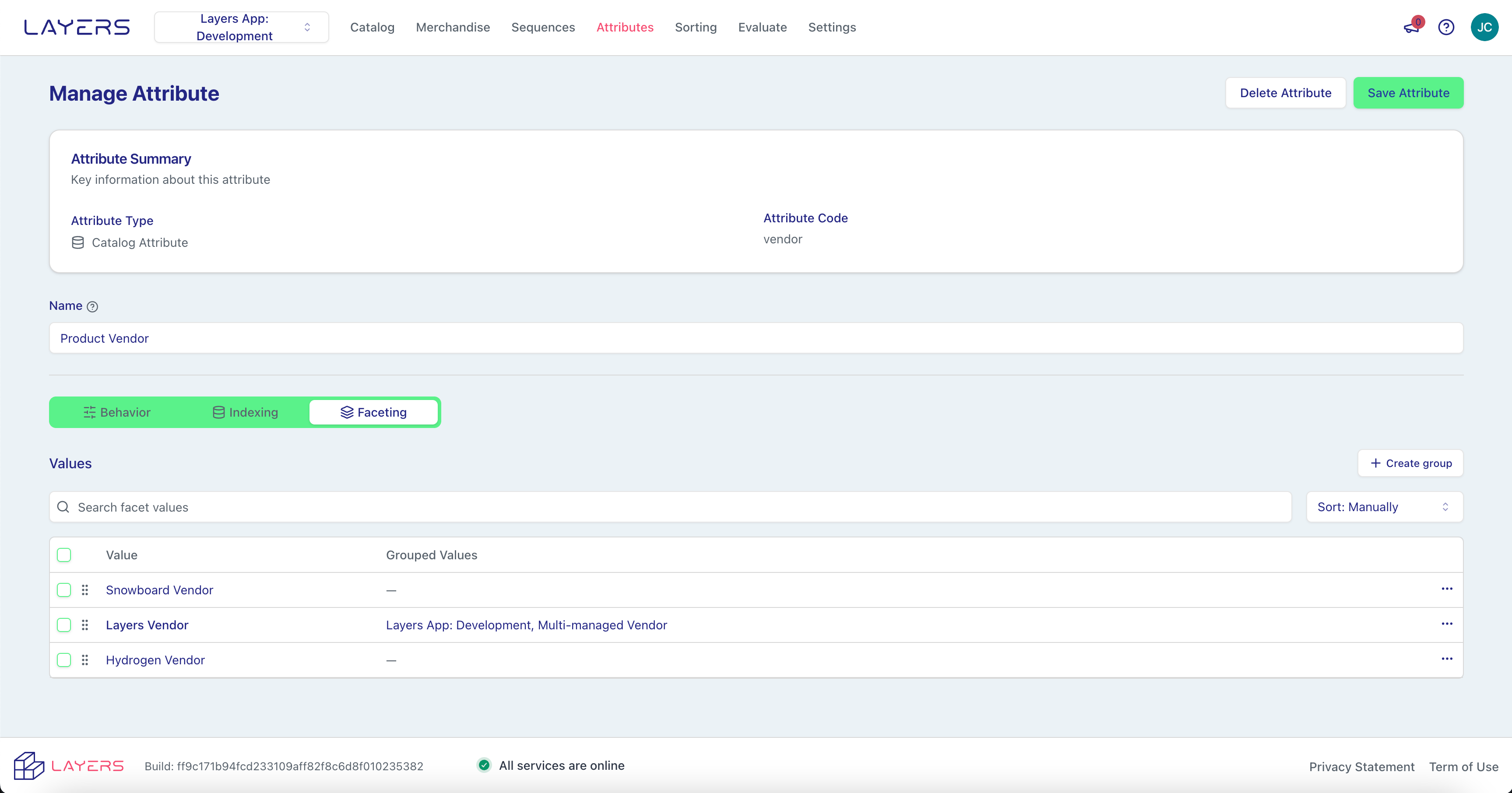
Task: Switch to the Behavior tab
Action: tap(117, 412)
